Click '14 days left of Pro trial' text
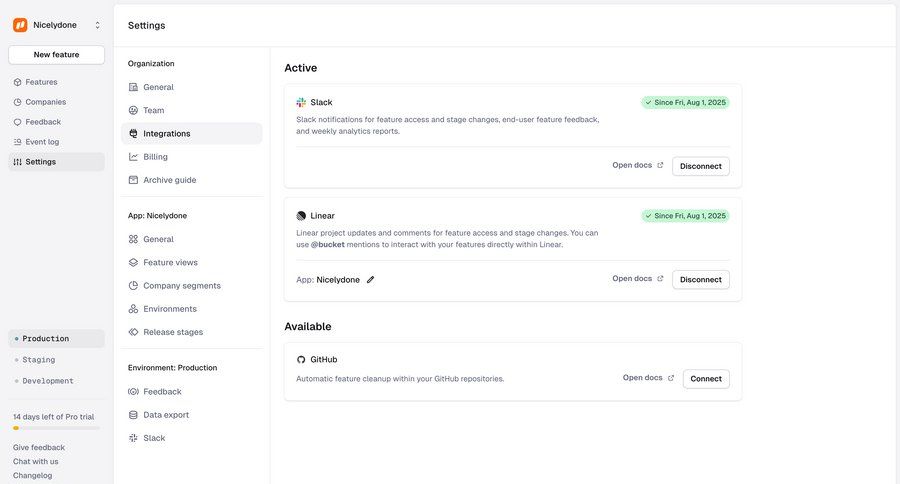900x484 pixels. 53,417
